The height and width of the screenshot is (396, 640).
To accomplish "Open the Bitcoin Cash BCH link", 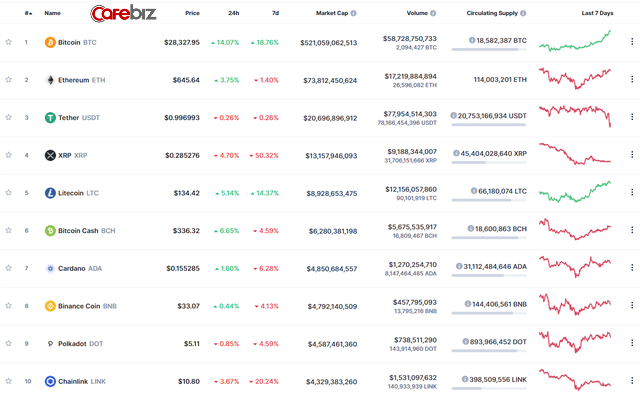I will tap(87, 231).
